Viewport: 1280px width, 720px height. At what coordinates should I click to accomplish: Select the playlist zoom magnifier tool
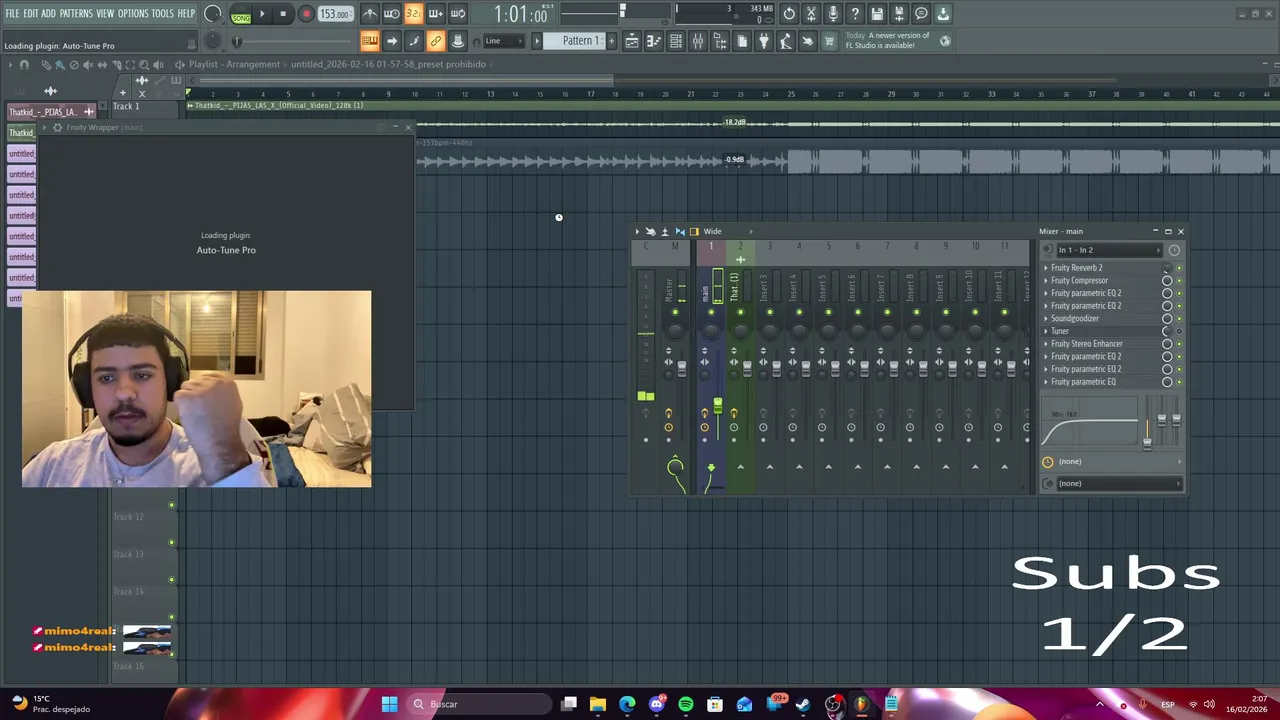[x=144, y=64]
